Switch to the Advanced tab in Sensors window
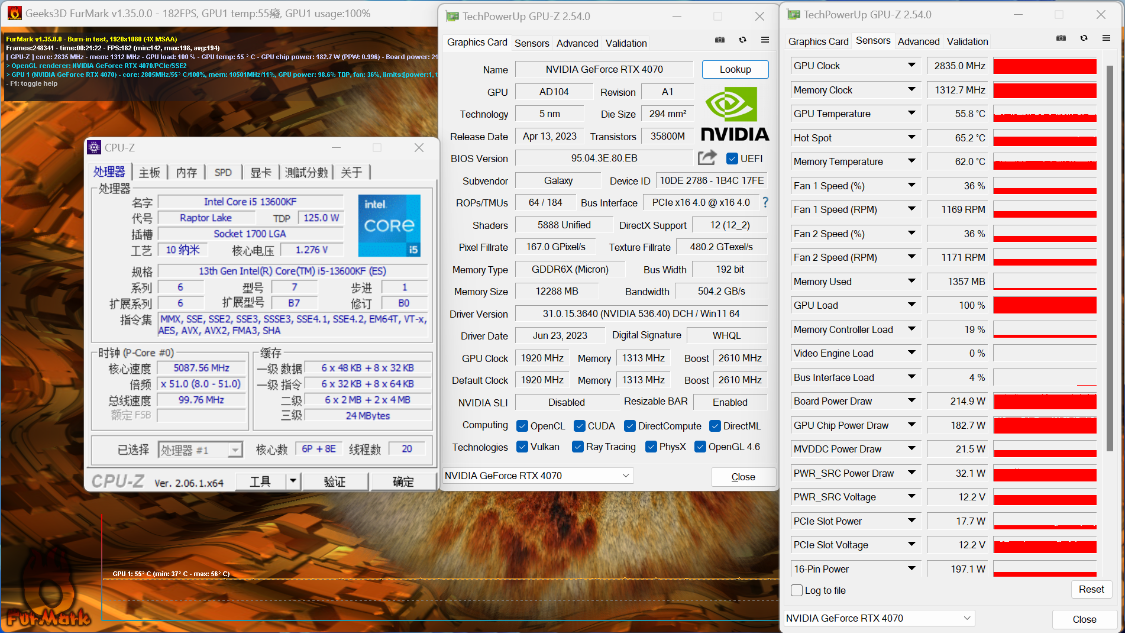 (918, 41)
